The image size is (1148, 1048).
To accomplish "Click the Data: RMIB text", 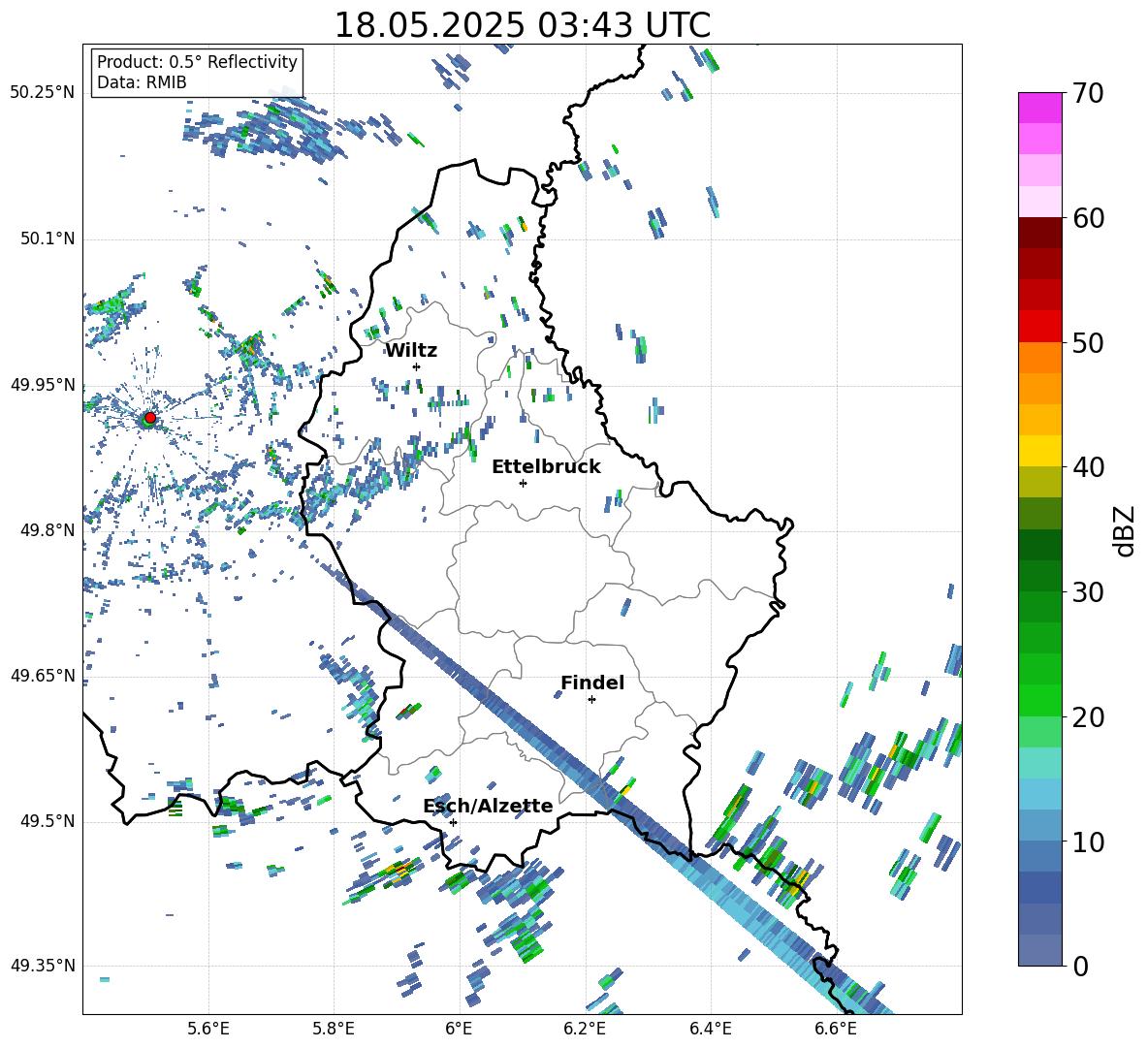I will click(142, 82).
